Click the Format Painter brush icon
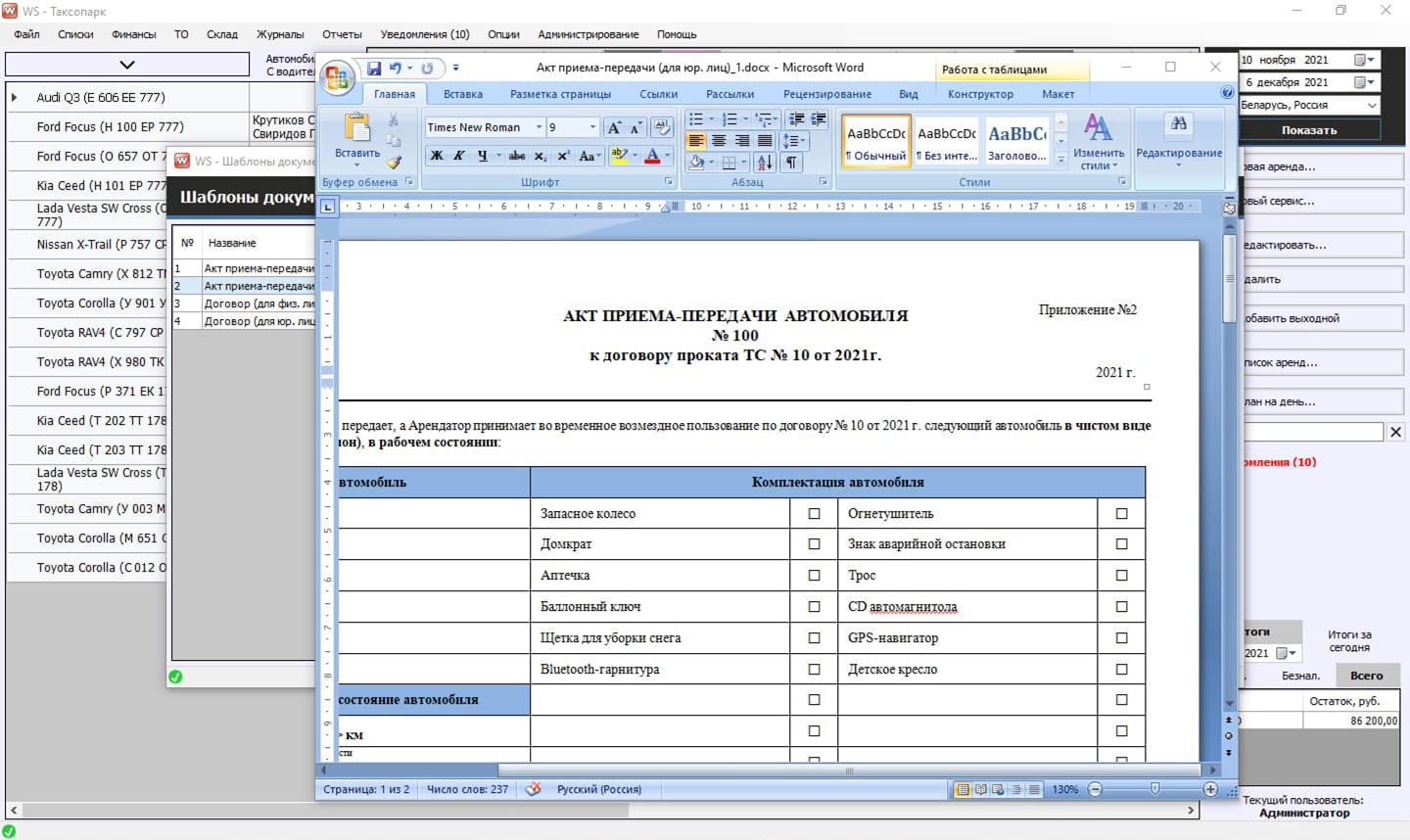1410x840 pixels. coord(394,163)
